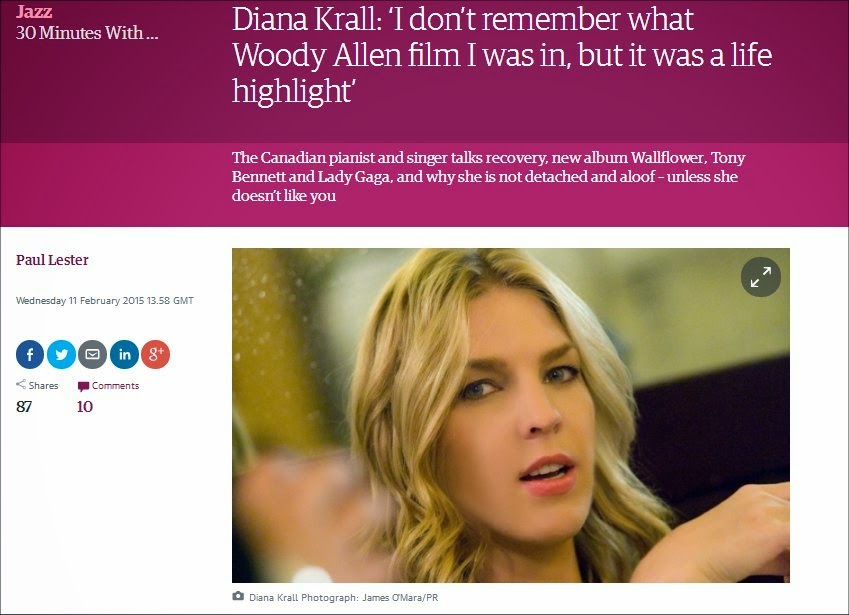Click the 87 shares count

pos(24,407)
